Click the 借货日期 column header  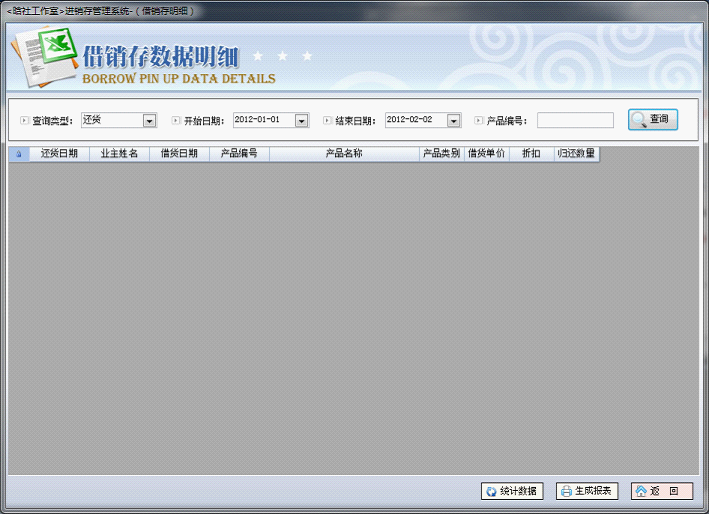(x=180, y=154)
